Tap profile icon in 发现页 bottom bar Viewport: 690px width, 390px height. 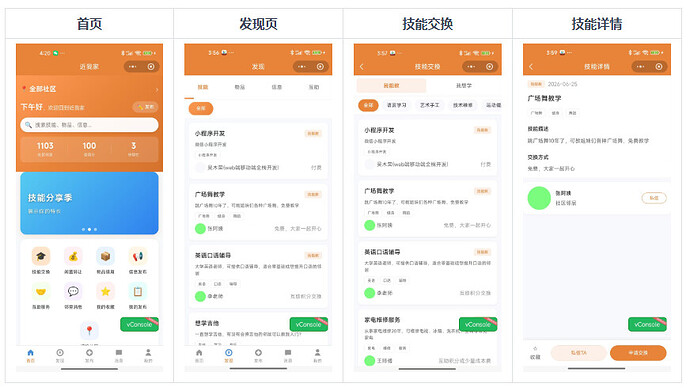[x=317, y=353]
